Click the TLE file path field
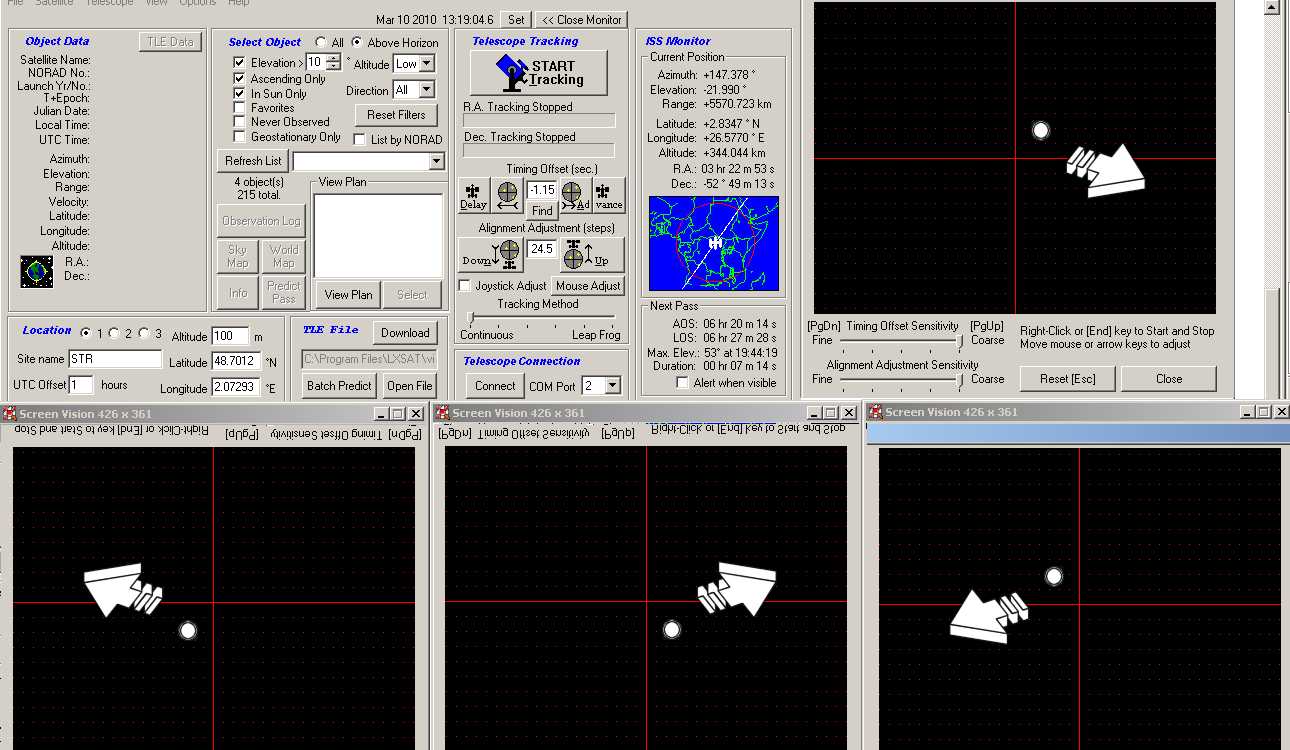 pyautogui.click(x=370, y=359)
